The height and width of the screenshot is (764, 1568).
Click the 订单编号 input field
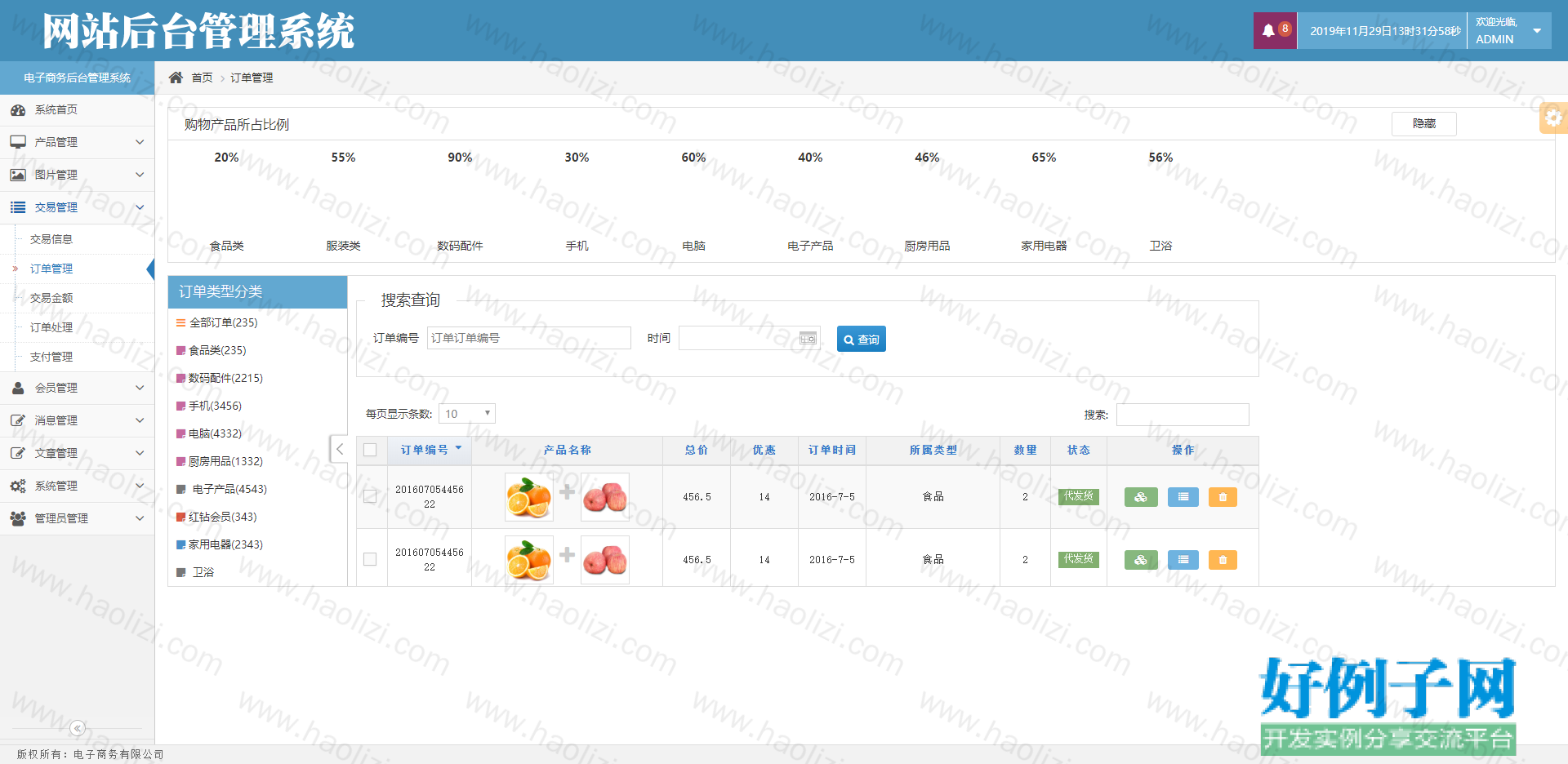point(529,338)
